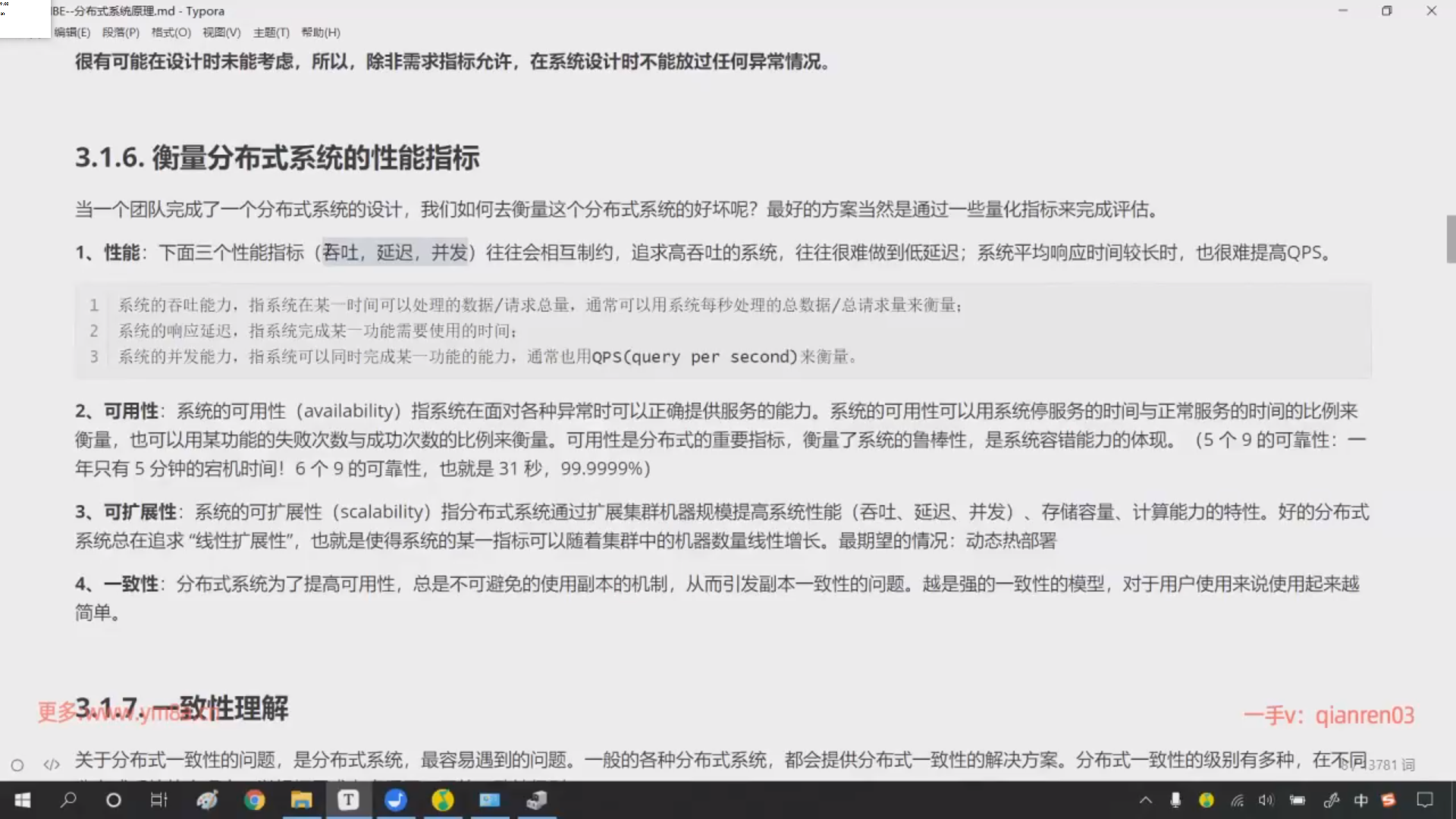
Task: Open Google Chrome from taskbar
Action: pos(254,800)
